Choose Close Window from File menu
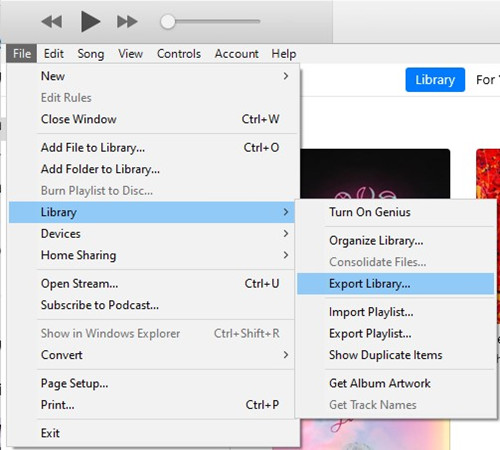Image resolution: width=500 pixels, height=450 pixels. pyautogui.click(x=152, y=119)
